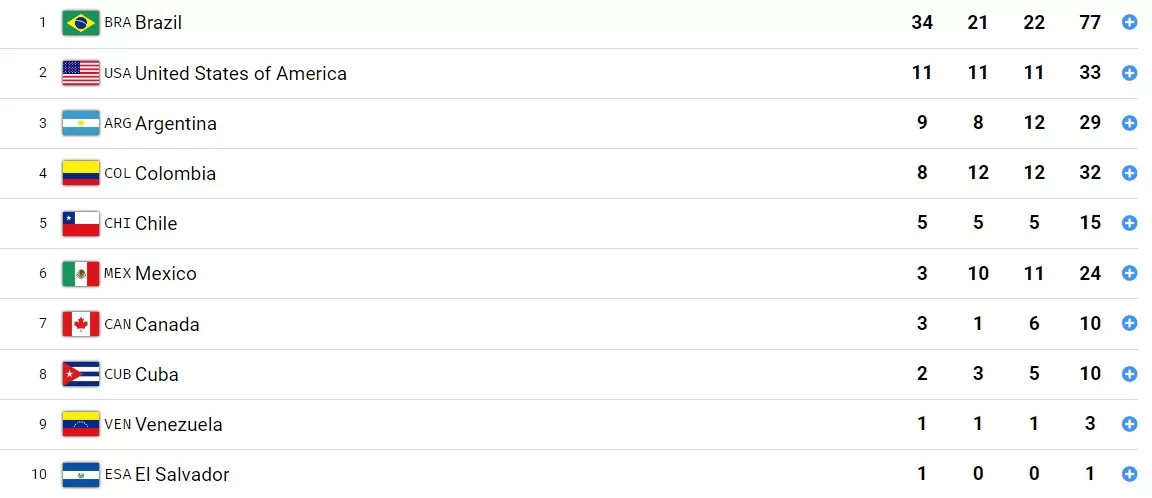
Task: Click the United States flag icon
Action: click(x=81, y=73)
